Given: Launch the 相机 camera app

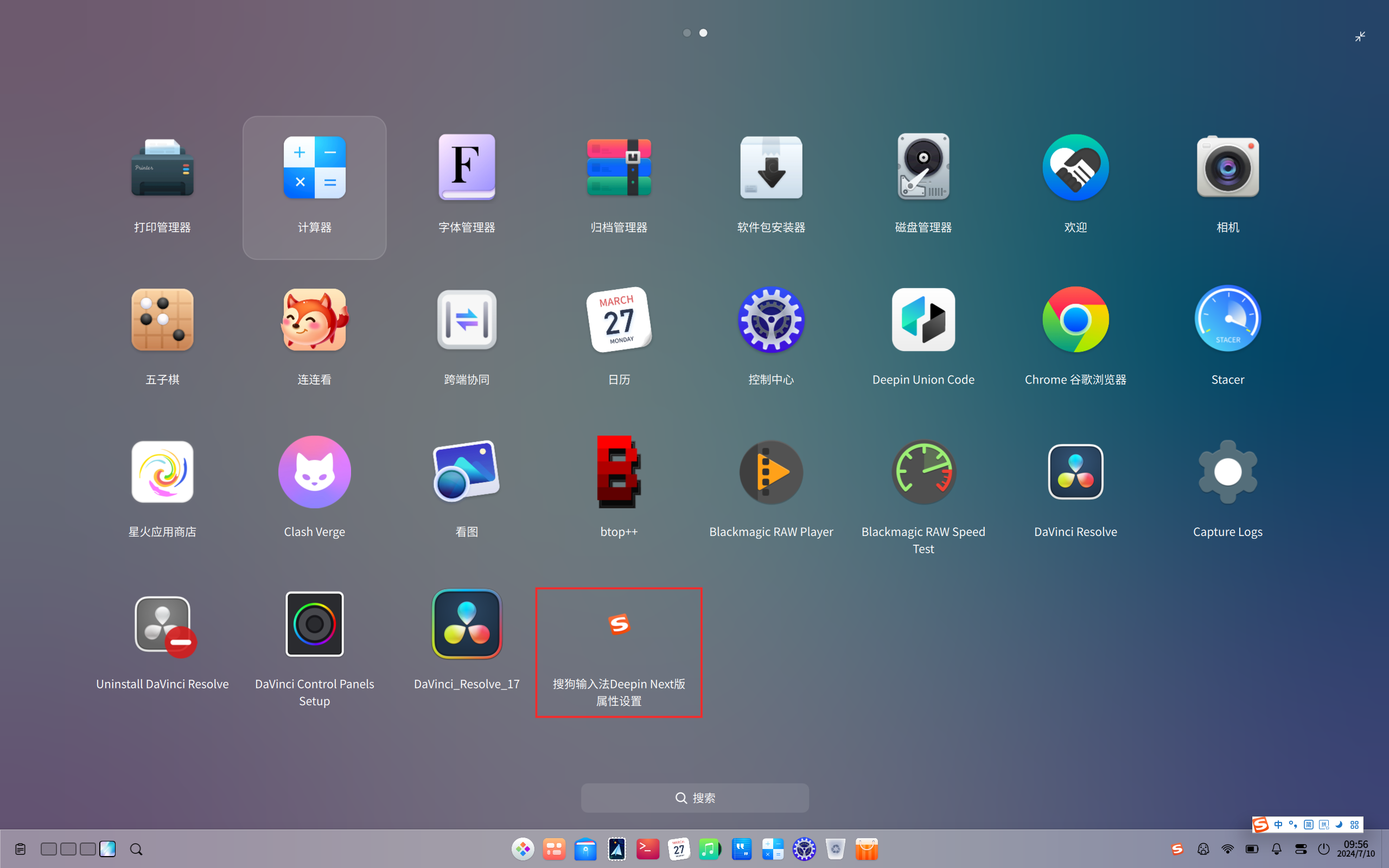Looking at the screenshot, I should pyautogui.click(x=1227, y=185).
